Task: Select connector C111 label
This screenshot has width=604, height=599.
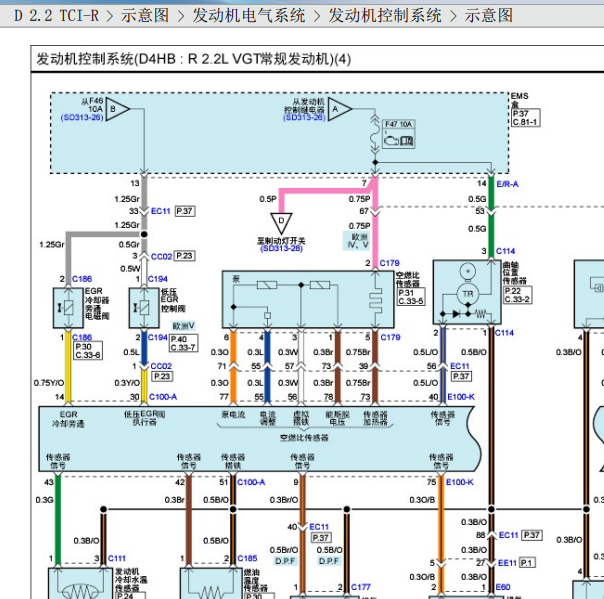Action: [117, 558]
